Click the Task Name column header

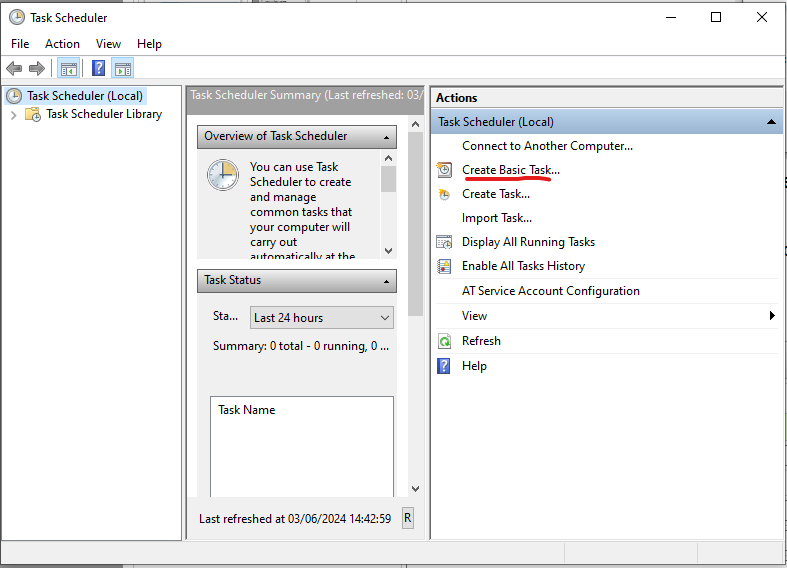[246, 410]
